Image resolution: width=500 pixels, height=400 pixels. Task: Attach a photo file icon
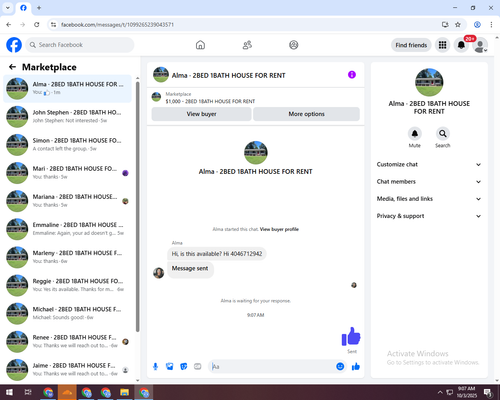170,367
